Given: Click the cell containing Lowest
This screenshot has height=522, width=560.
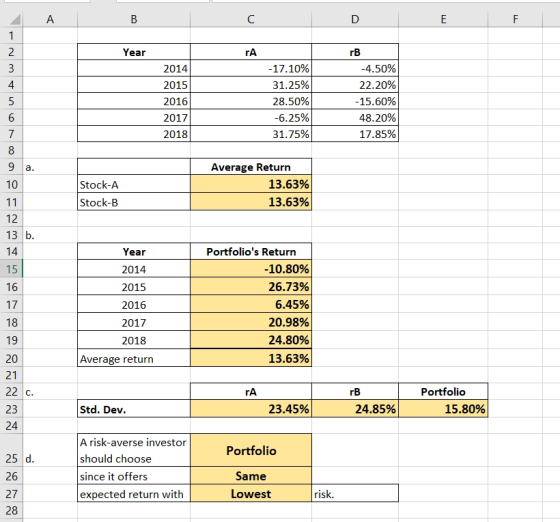Looking at the screenshot, I should (251, 493).
